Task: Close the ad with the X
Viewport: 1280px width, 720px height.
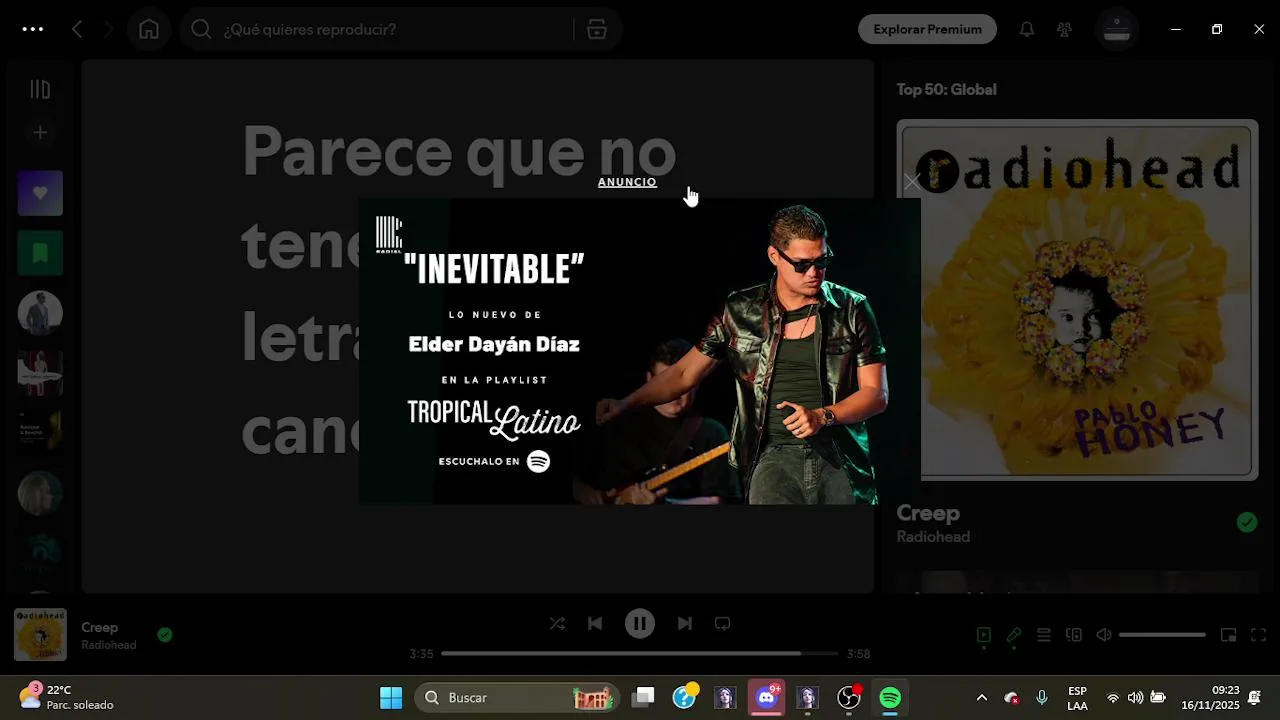Action: pos(911,182)
